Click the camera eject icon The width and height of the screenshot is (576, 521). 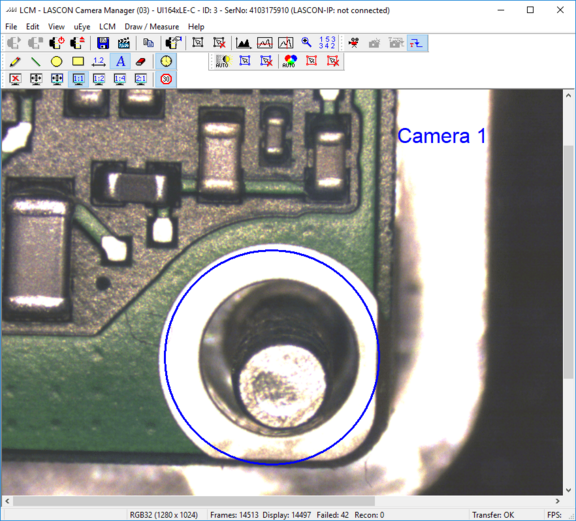point(78,43)
